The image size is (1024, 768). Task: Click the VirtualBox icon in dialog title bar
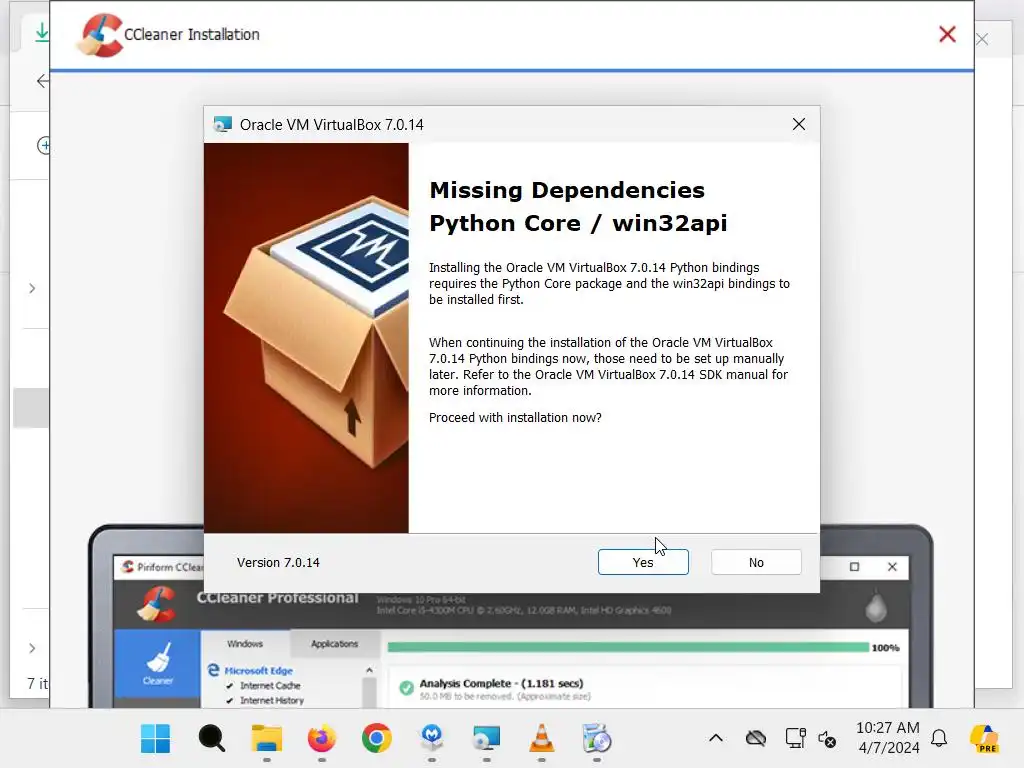pos(223,124)
